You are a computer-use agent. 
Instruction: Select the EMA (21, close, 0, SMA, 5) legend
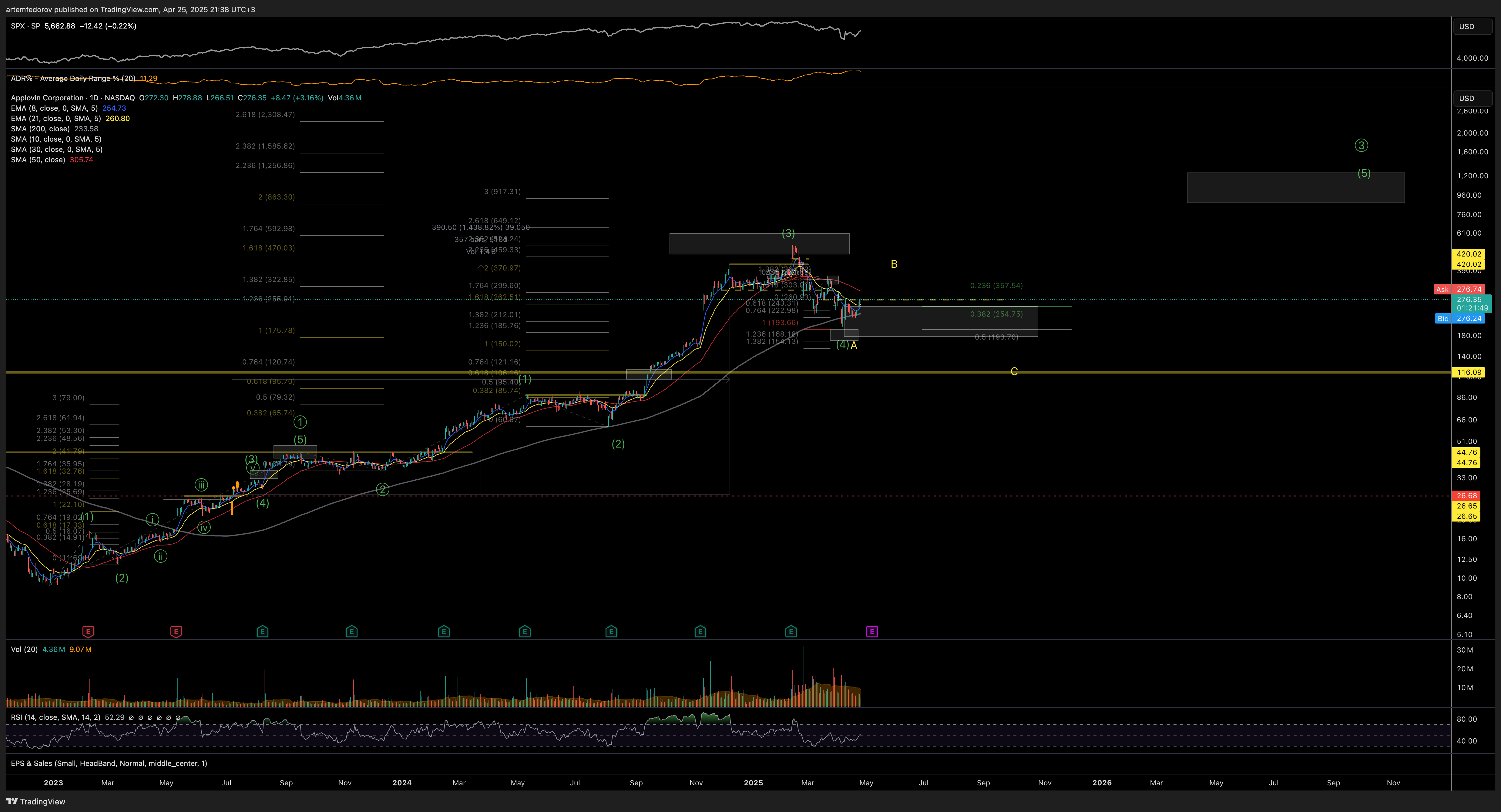[56, 119]
